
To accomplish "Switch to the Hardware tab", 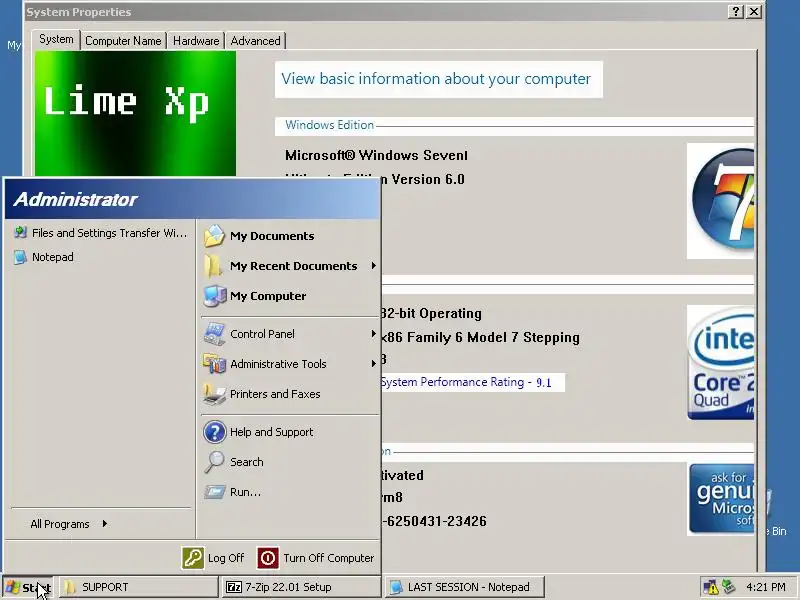I will pyautogui.click(x=196, y=41).
